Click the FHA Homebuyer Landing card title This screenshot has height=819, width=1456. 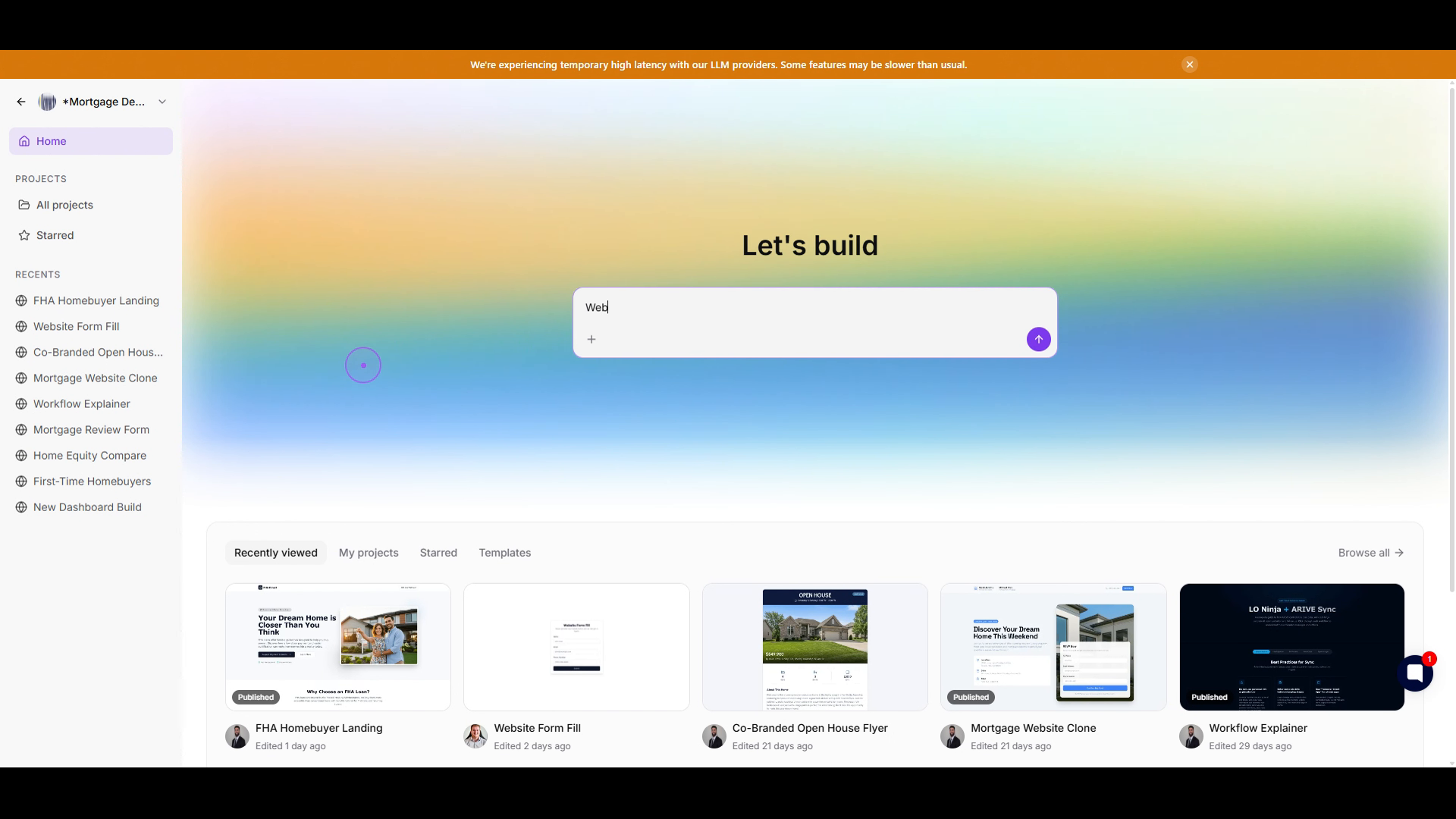[319, 728]
